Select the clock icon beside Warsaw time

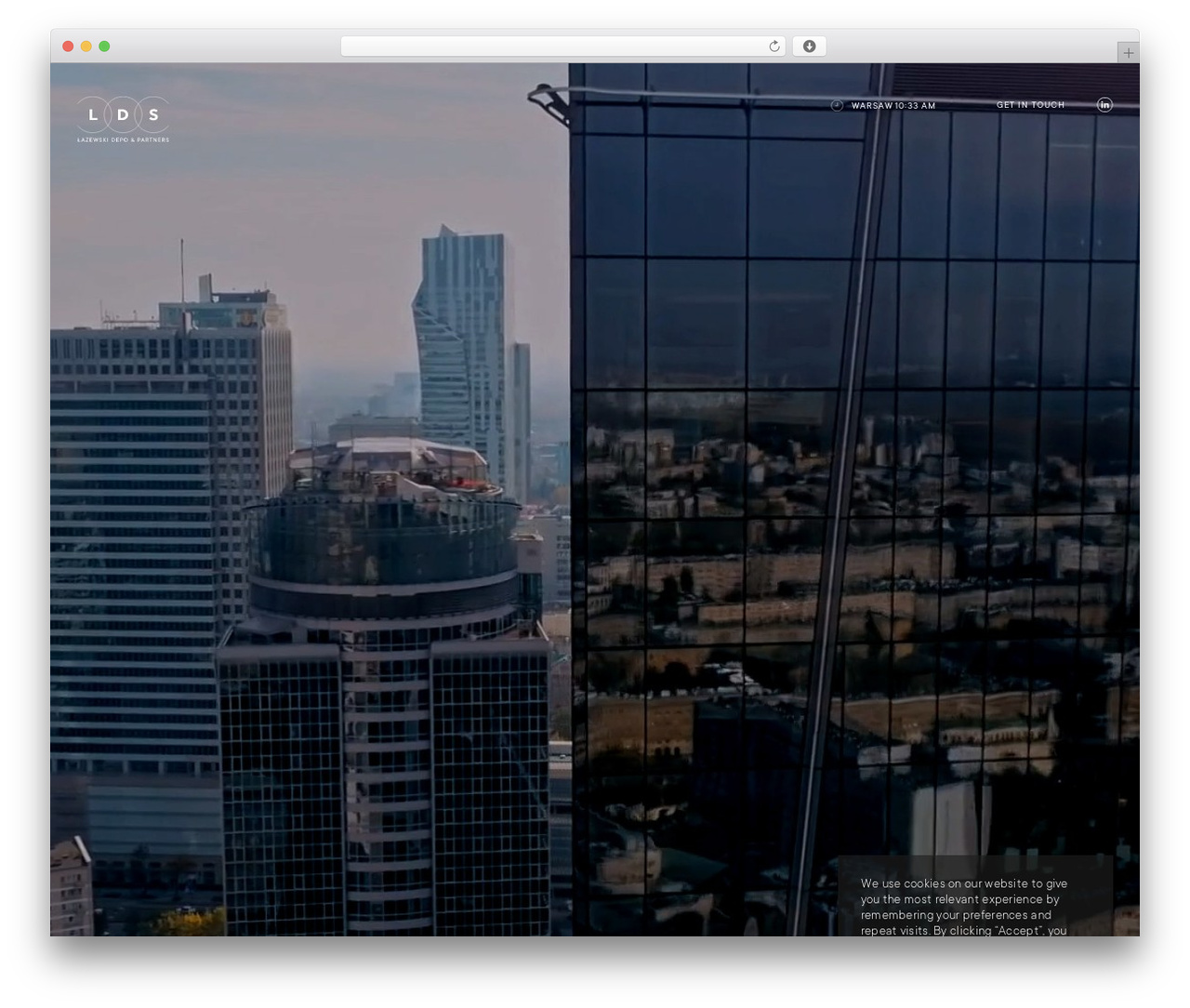(x=837, y=105)
